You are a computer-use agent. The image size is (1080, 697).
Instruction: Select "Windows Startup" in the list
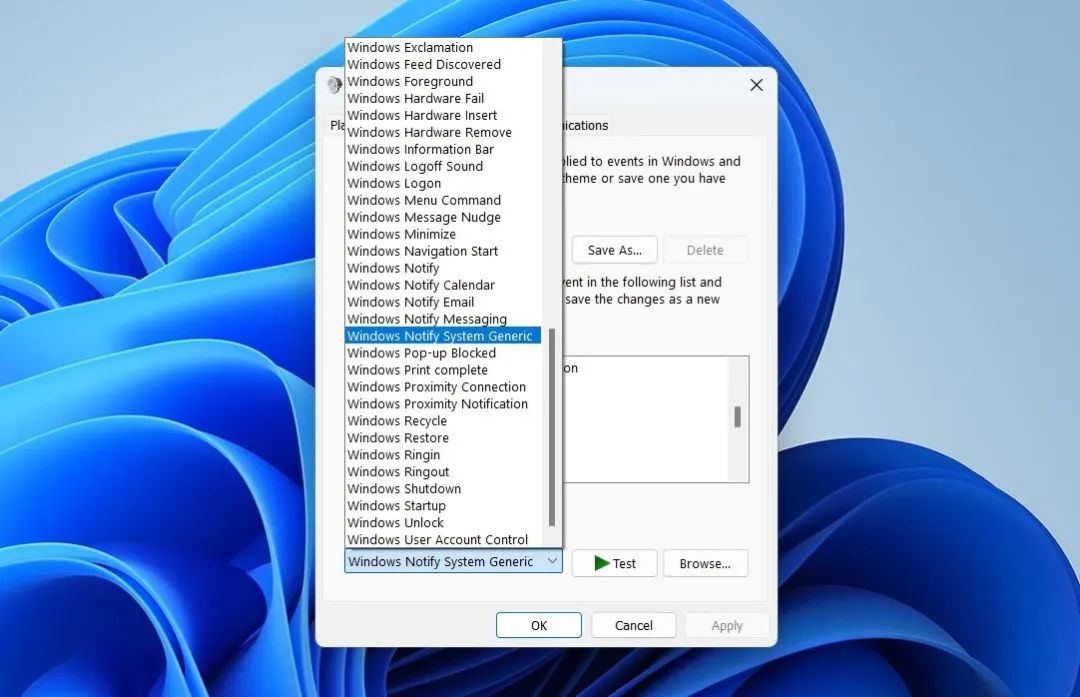pos(396,505)
